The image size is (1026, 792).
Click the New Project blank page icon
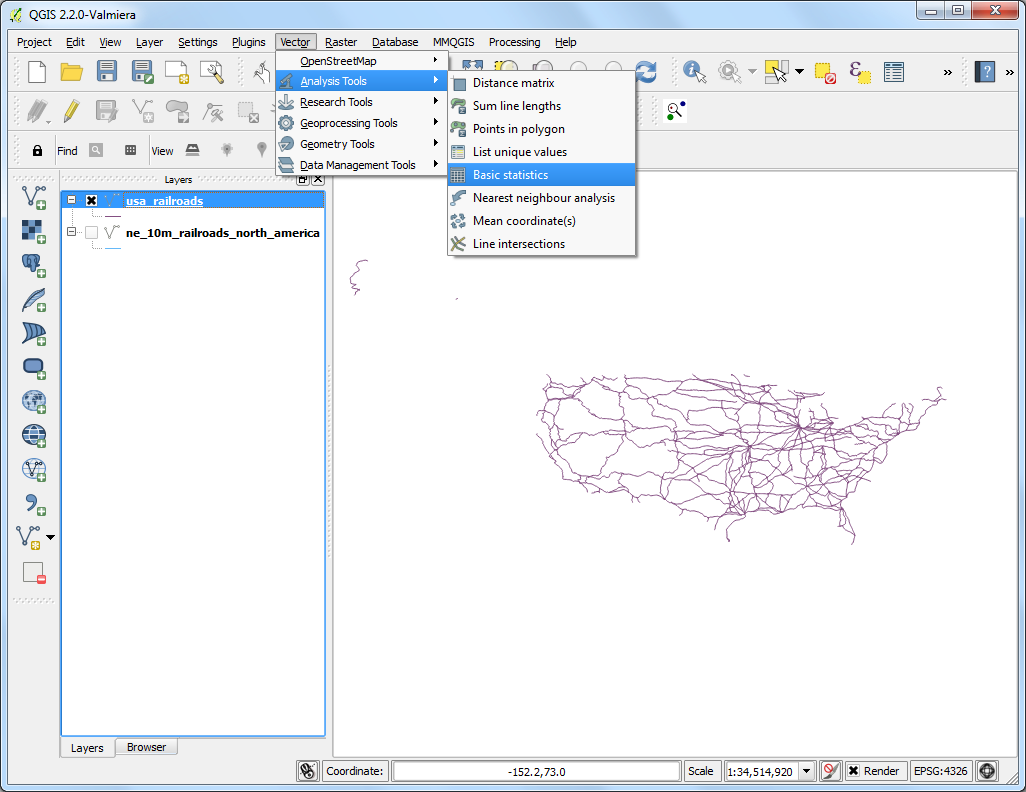(37, 71)
